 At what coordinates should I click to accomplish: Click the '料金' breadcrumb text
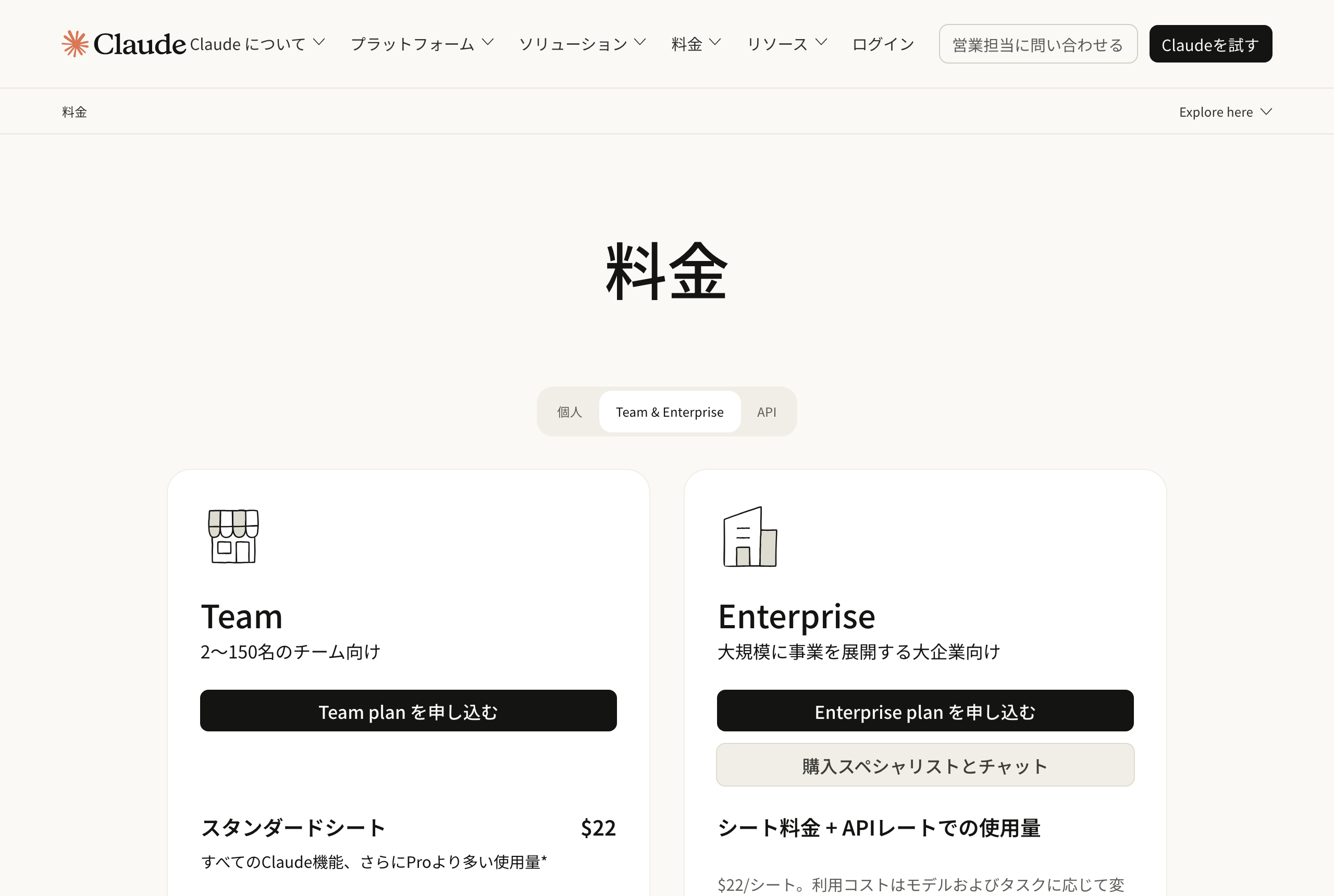75,112
